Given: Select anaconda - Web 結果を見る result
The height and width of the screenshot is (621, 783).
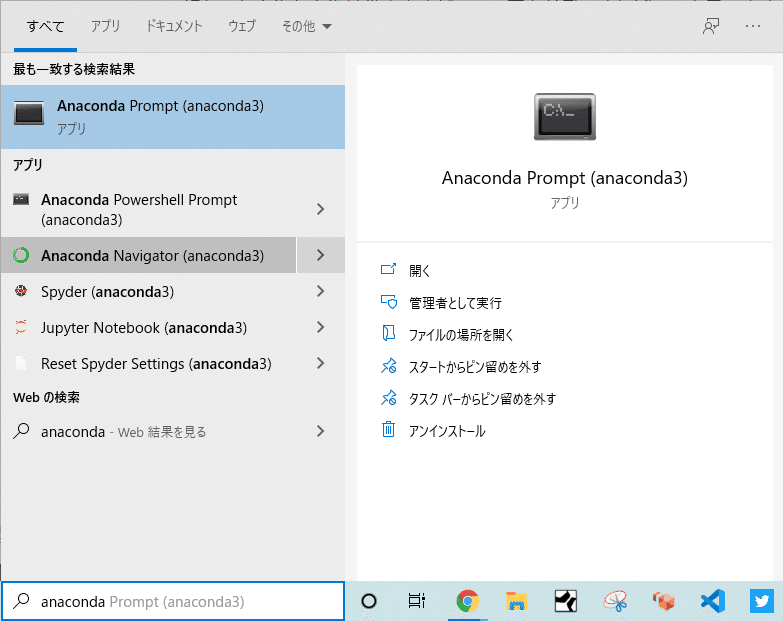Looking at the screenshot, I should pyautogui.click(x=149, y=431).
